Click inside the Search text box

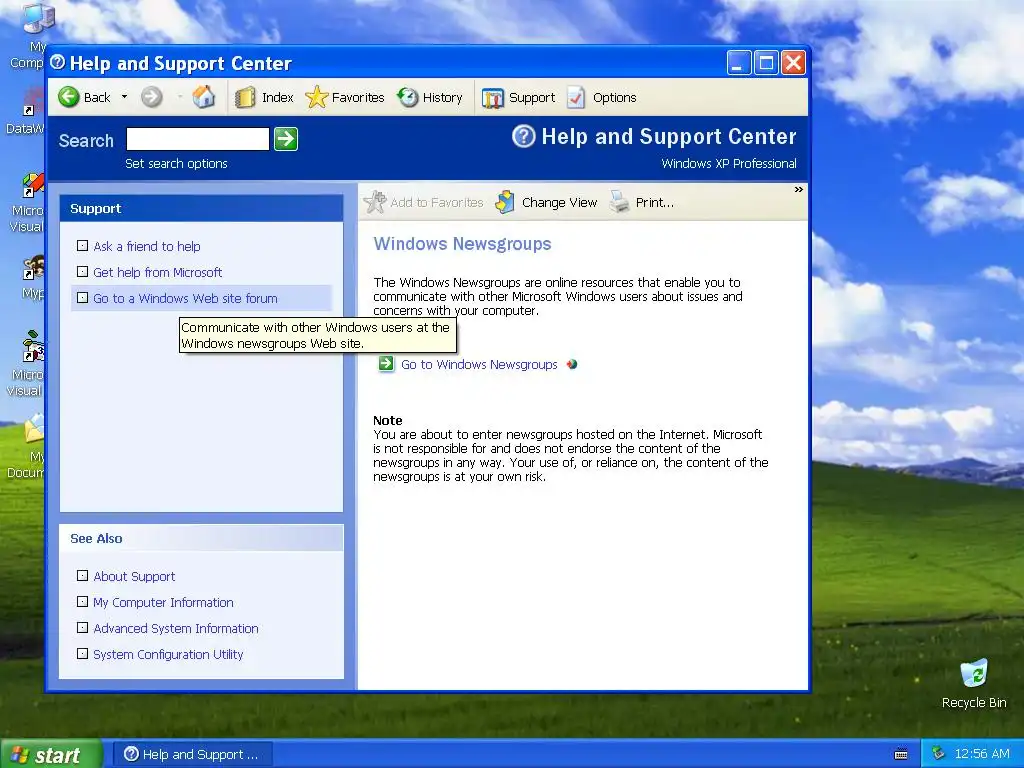point(197,139)
